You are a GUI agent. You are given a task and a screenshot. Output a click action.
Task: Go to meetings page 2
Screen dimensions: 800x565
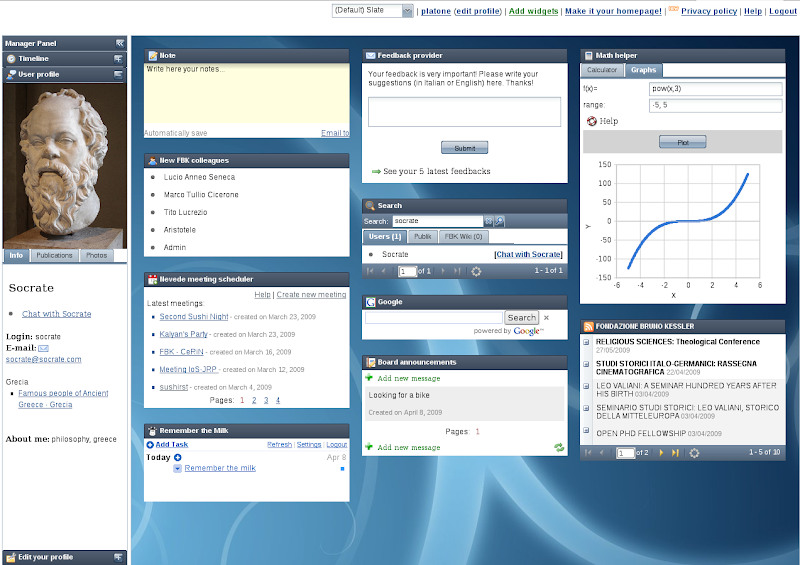point(254,400)
